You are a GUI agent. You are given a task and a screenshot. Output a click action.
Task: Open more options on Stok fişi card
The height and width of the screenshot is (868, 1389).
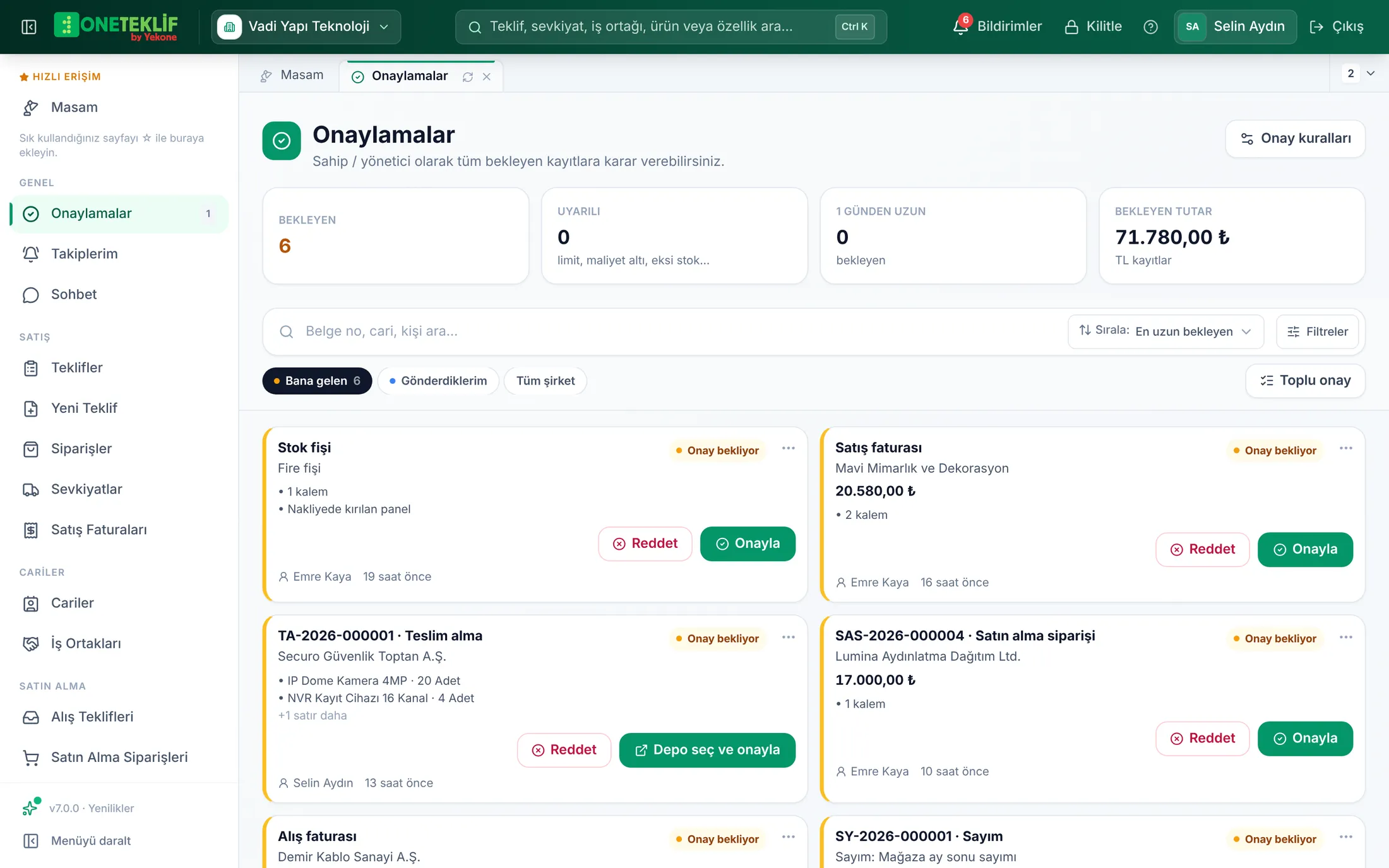(x=788, y=448)
